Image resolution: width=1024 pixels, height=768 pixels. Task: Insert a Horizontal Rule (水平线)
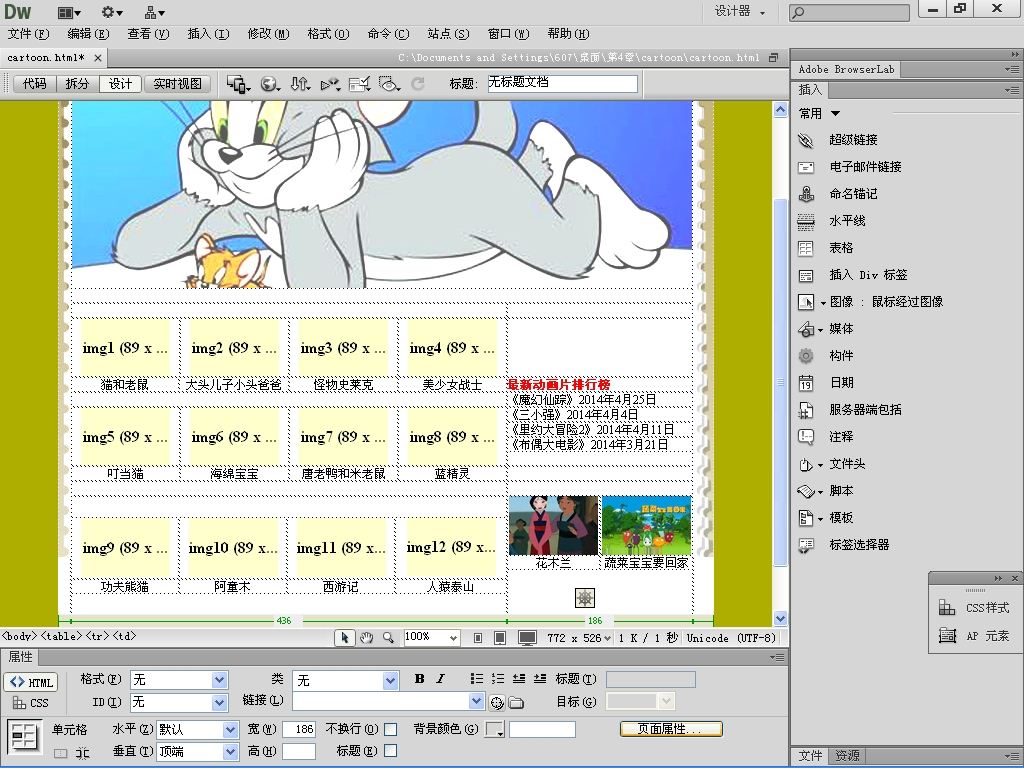(806, 221)
